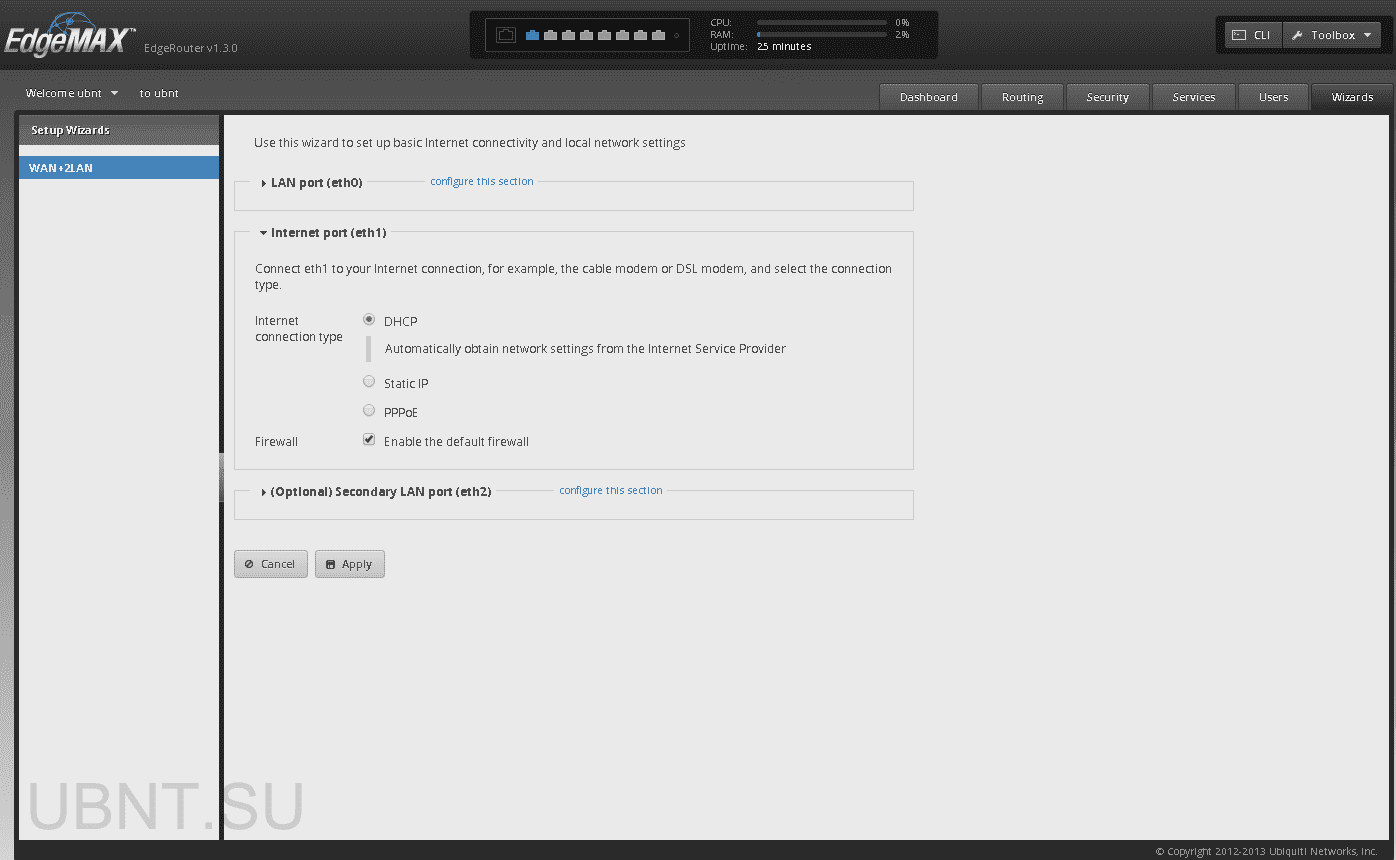Click the terminal icon on CLI button

click(1238, 35)
